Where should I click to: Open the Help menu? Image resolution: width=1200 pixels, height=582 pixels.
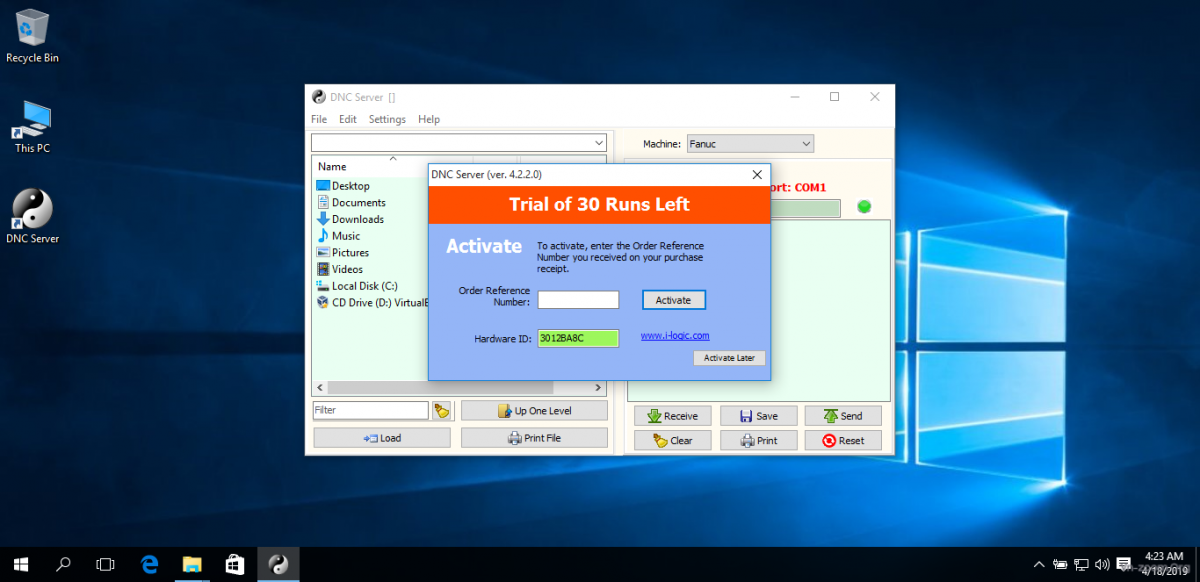click(x=429, y=119)
